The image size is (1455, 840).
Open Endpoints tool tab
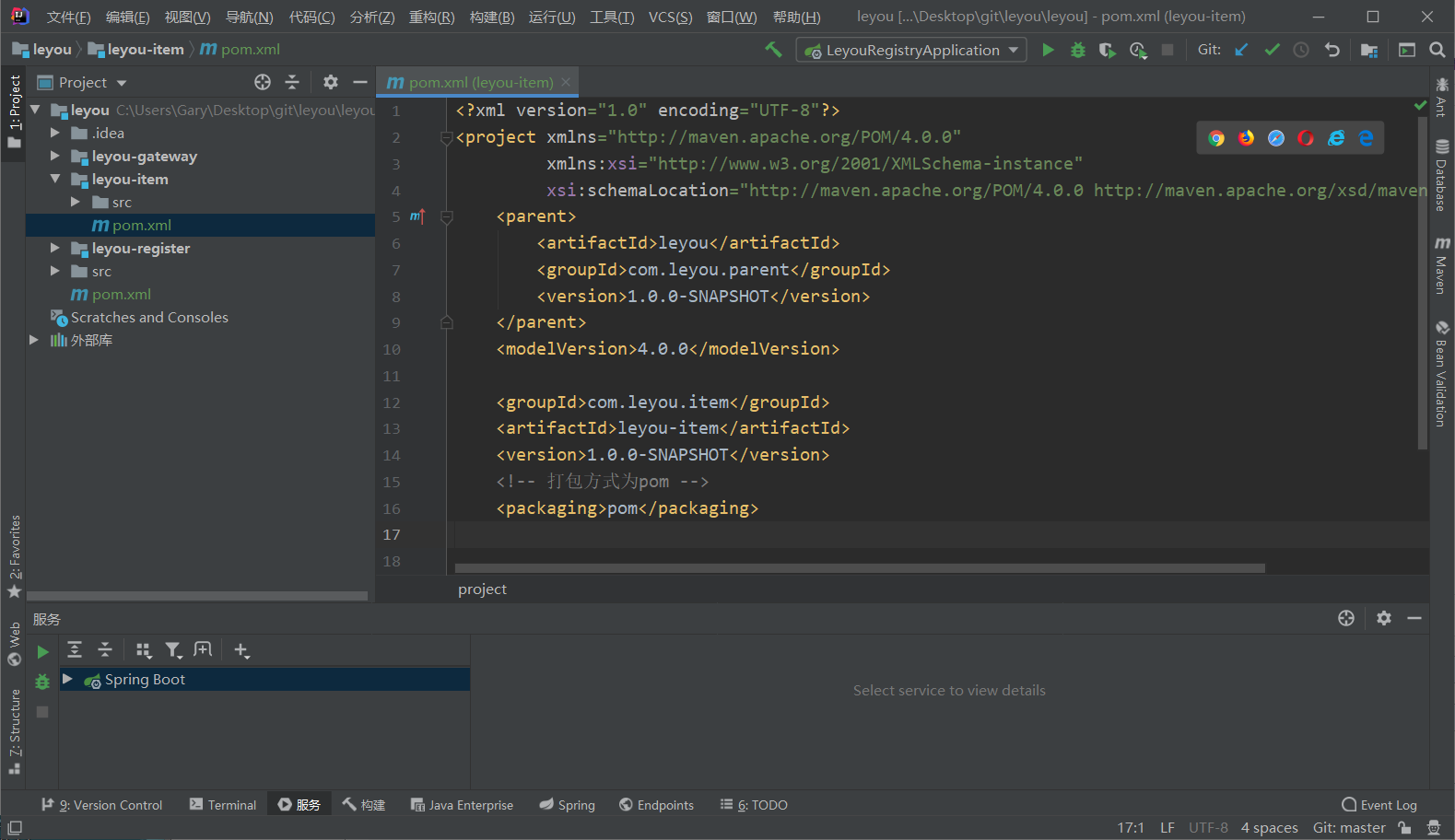[656, 804]
